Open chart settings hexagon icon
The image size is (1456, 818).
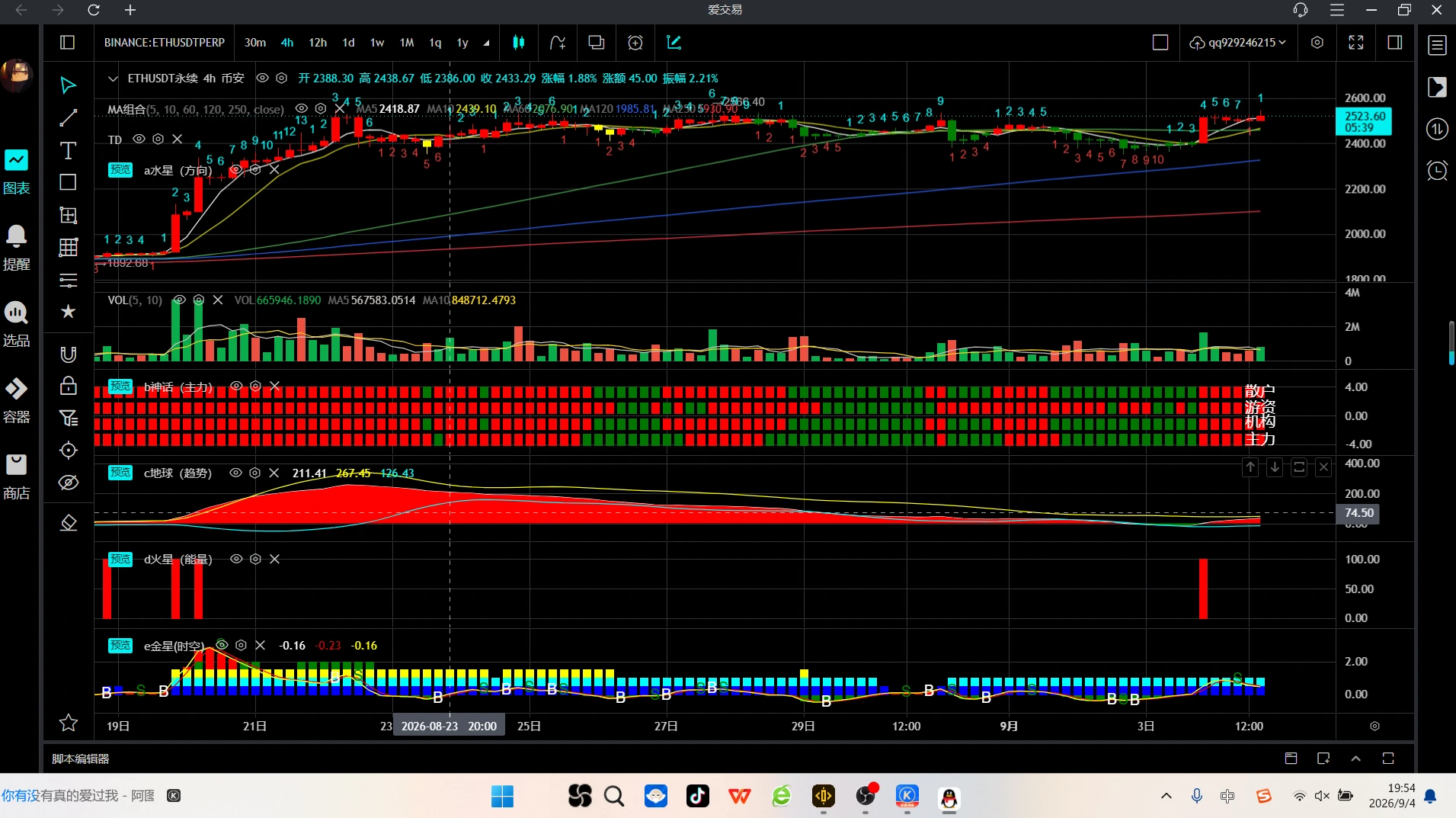click(1317, 43)
